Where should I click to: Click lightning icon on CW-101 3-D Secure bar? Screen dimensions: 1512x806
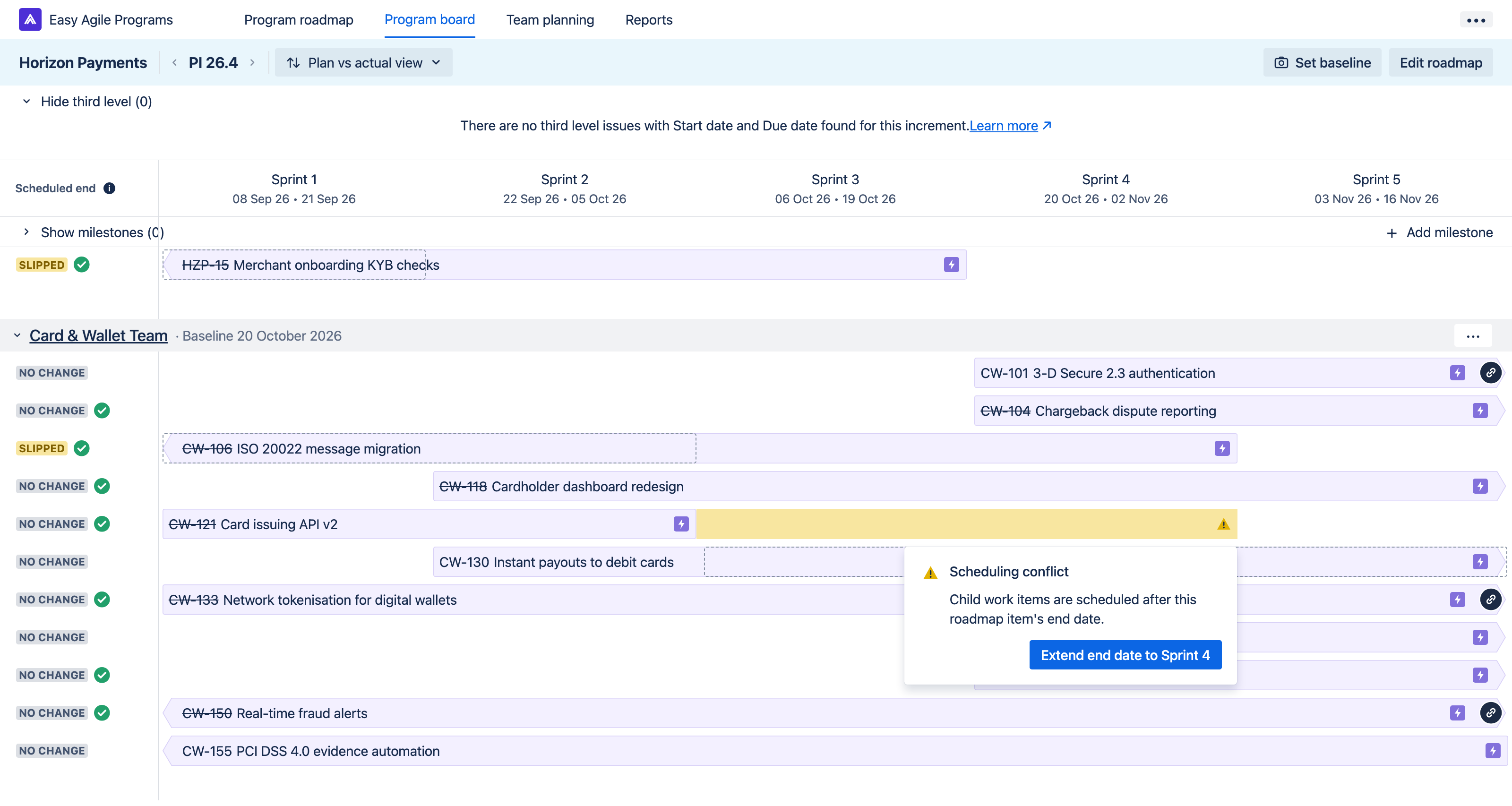click(1457, 373)
